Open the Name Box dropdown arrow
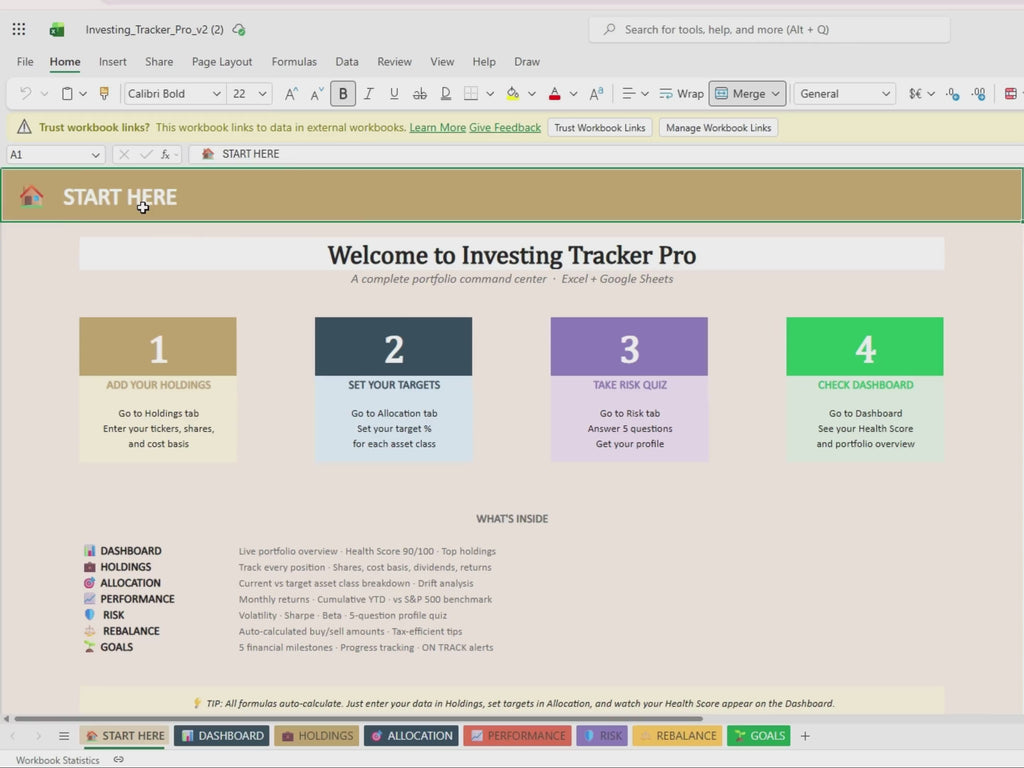 click(x=95, y=155)
